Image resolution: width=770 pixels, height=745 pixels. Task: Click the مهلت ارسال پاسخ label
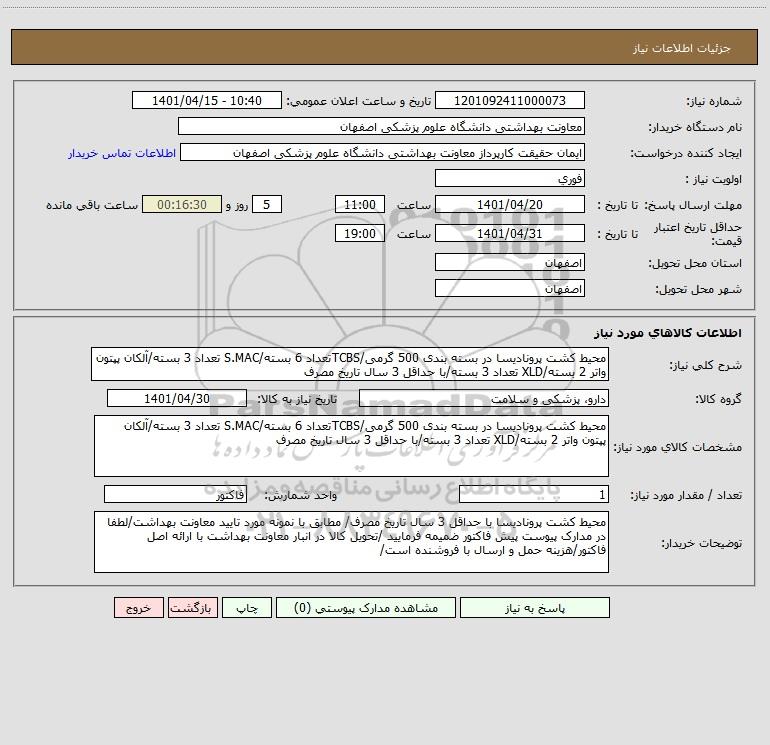(x=694, y=205)
